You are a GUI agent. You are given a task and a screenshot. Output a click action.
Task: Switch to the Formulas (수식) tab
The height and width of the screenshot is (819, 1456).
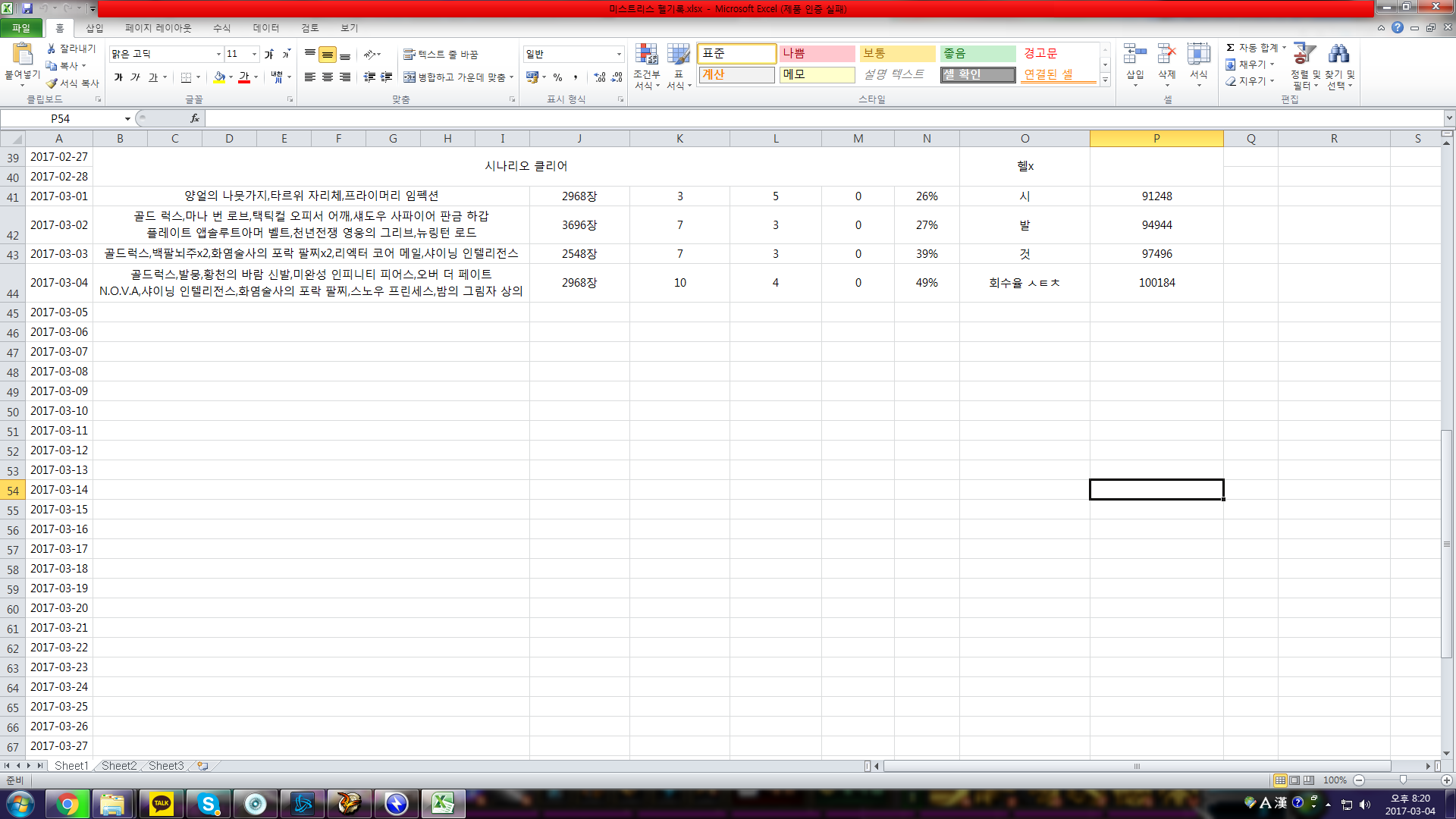[221, 28]
